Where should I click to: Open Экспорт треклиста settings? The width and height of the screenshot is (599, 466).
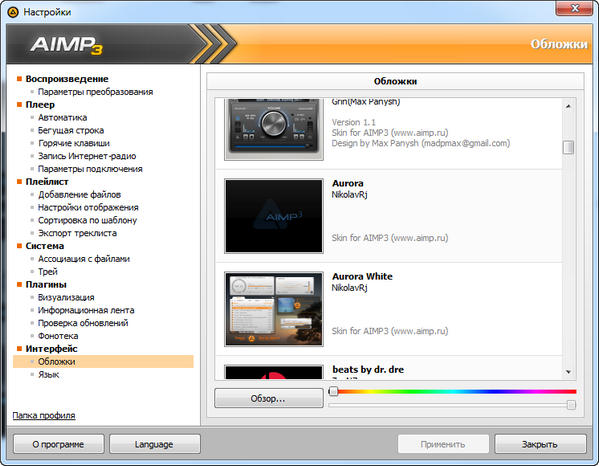(77, 233)
